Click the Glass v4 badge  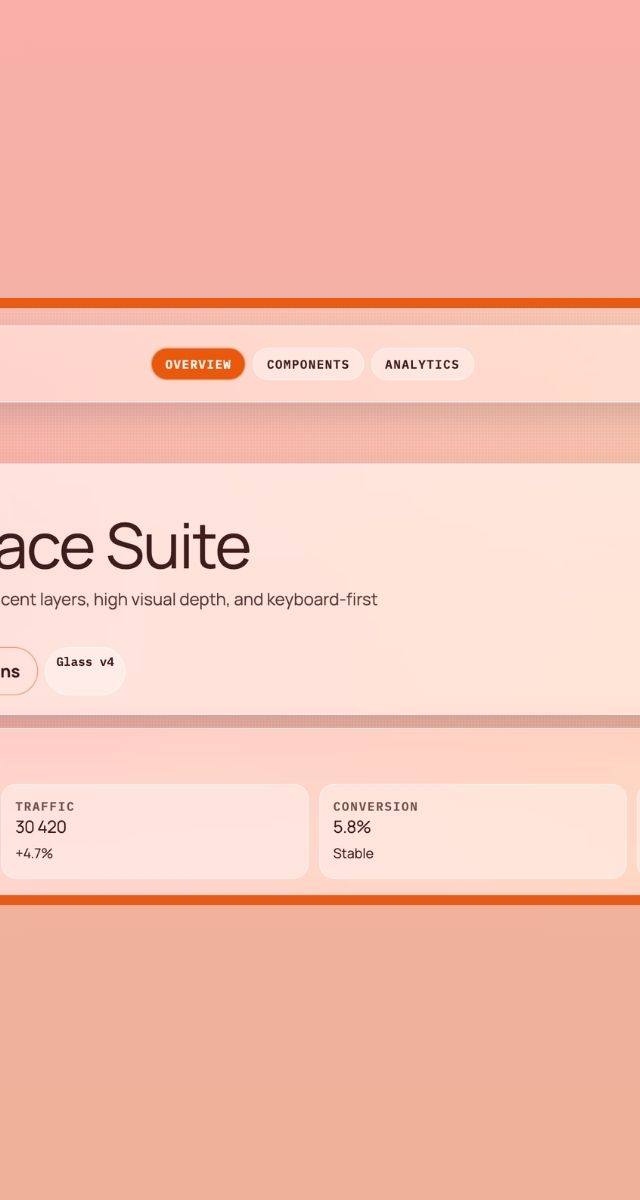click(85, 671)
